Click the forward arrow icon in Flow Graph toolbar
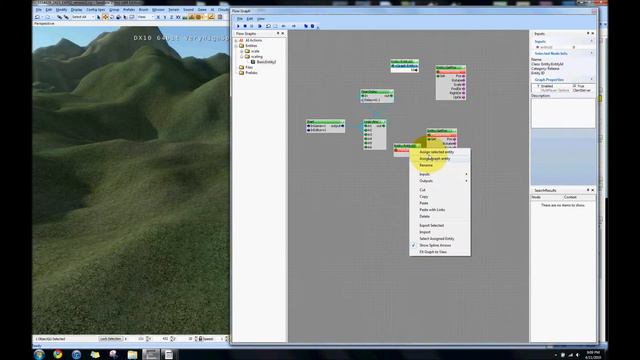Viewport: 640px width, 360px height. click(293, 26)
